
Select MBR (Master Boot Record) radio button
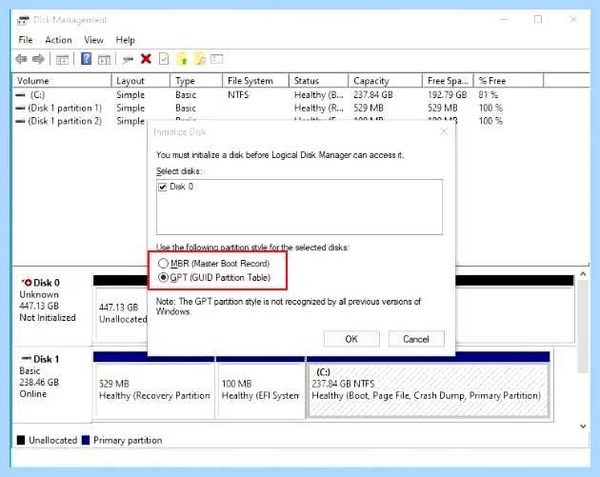click(163, 263)
